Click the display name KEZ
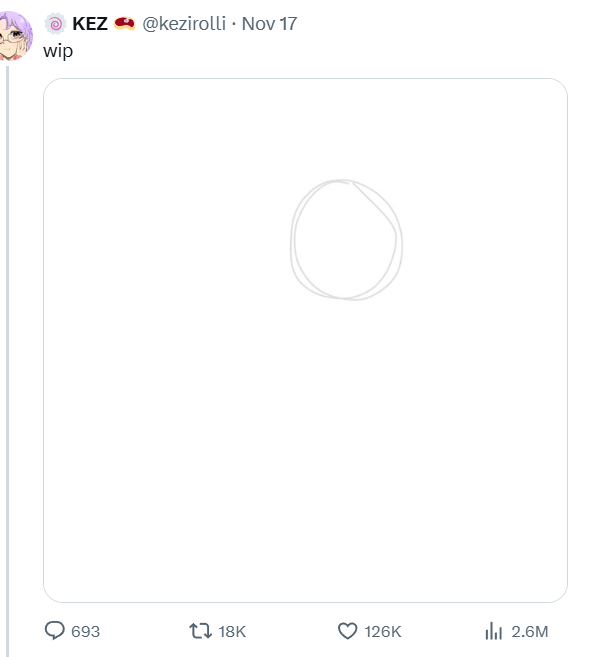 click(90, 24)
